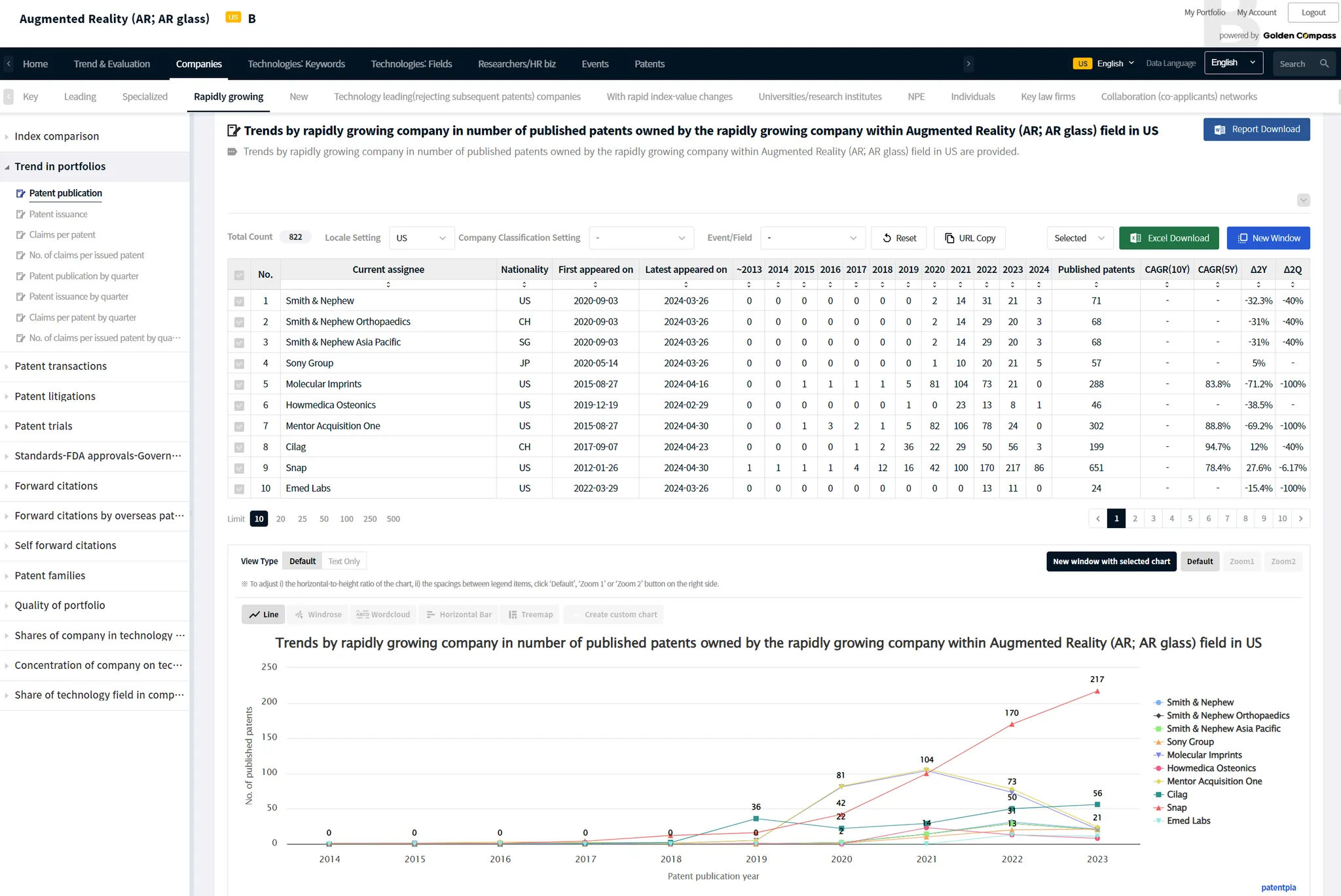Open New Window with chart table

tap(1268, 238)
